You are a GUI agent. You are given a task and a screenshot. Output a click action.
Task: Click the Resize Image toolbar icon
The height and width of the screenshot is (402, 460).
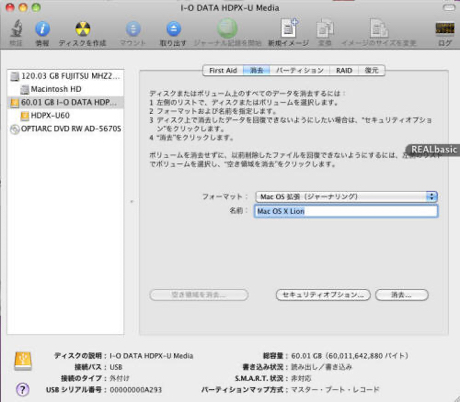click(379, 28)
